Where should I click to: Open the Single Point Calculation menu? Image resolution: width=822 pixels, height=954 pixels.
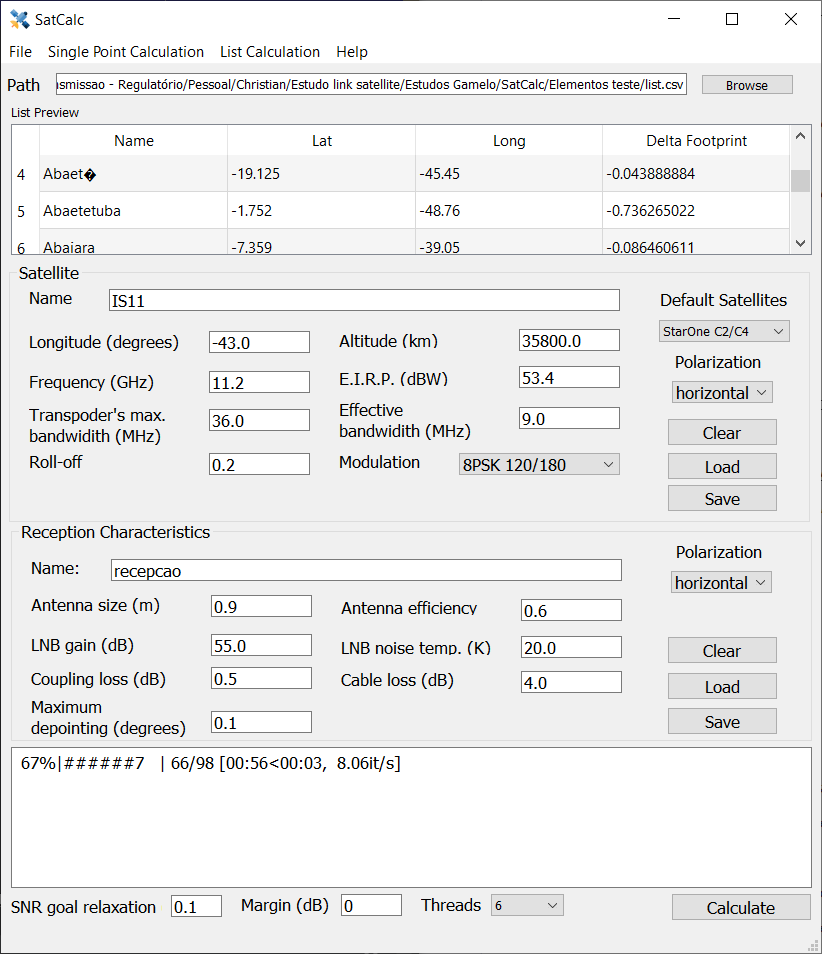126,52
